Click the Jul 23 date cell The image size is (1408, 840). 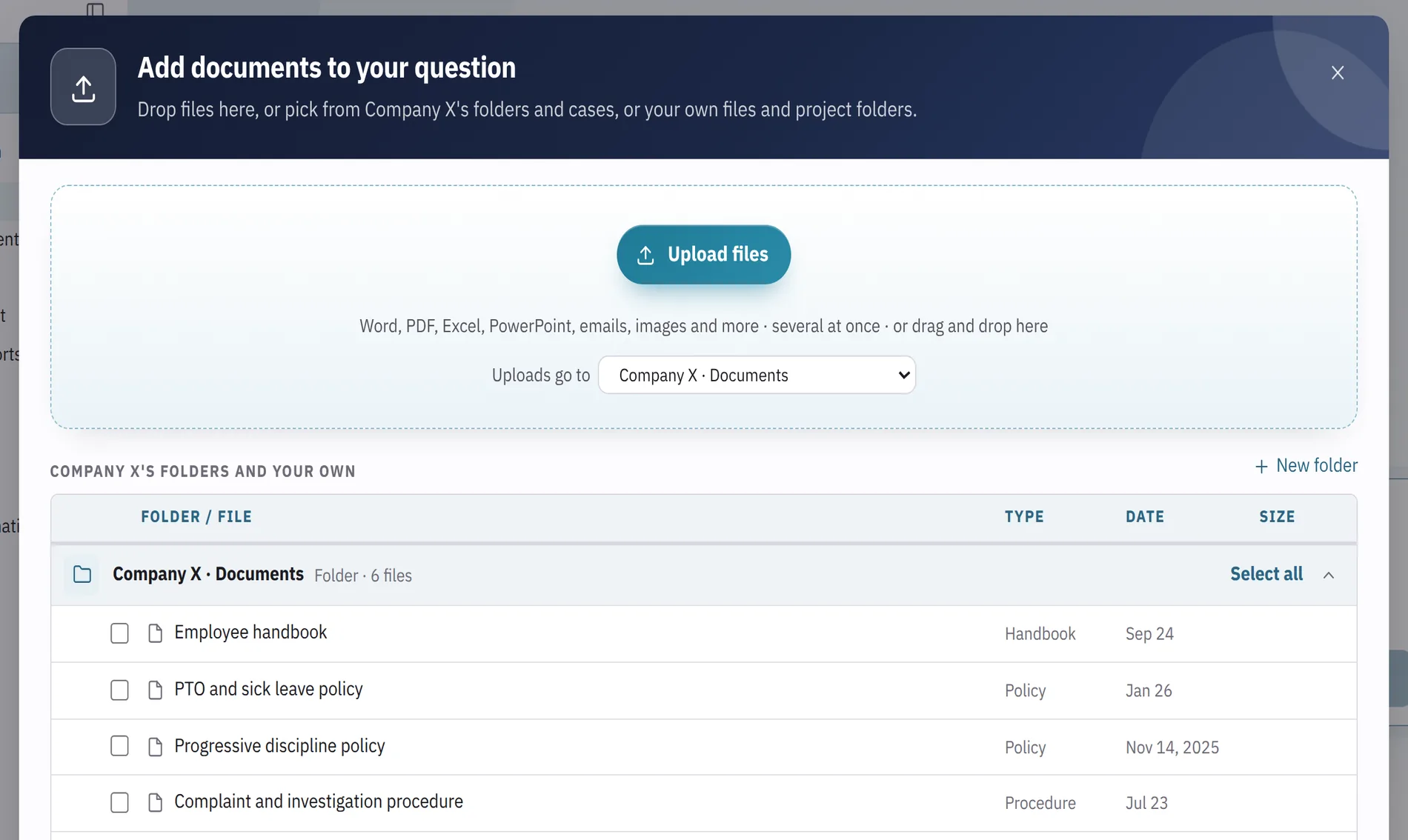1146,803
